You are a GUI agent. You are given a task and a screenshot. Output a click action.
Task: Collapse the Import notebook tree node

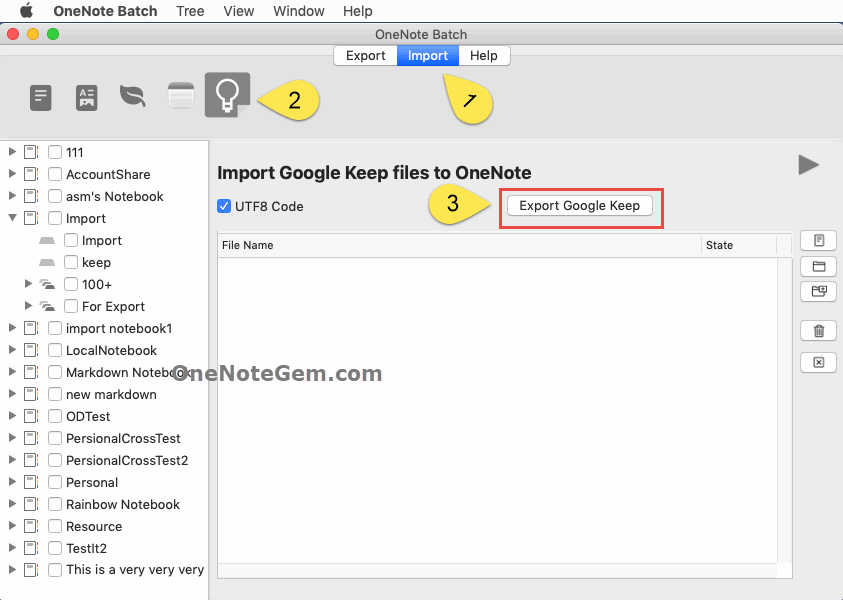pyautogui.click(x=12, y=218)
